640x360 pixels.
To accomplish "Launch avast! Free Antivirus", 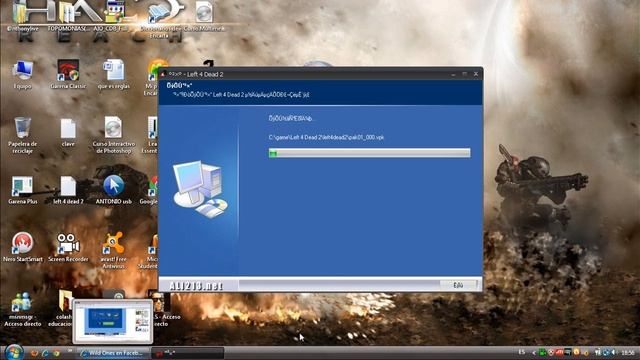I will tap(113, 250).
